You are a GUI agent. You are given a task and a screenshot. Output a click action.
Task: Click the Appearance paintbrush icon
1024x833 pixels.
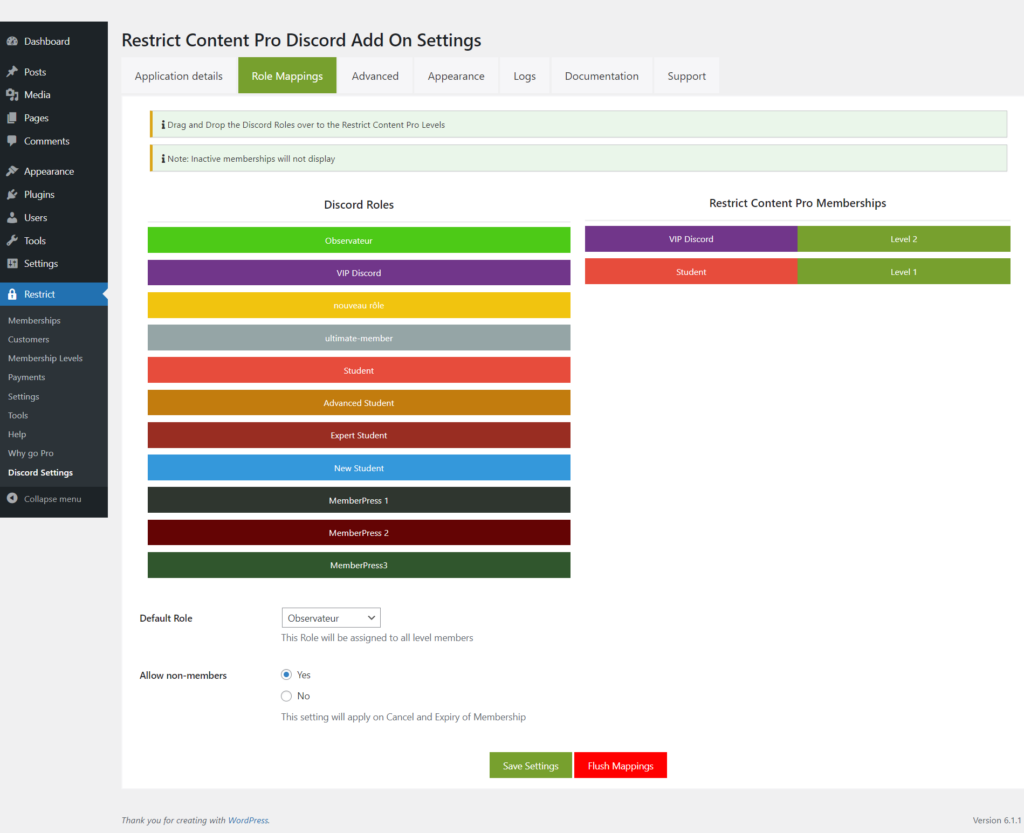pos(12,171)
